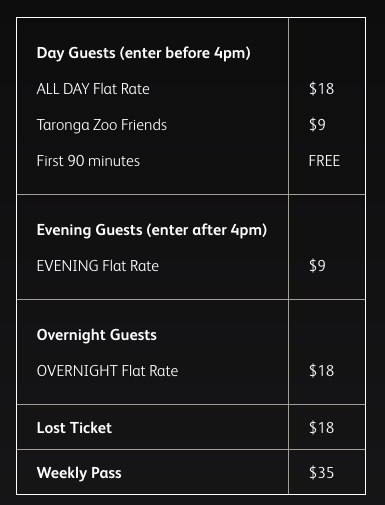The height and width of the screenshot is (505, 385).
Task: Click the Evening Guests (enter after 4pm) heading
Action: click(152, 230)
